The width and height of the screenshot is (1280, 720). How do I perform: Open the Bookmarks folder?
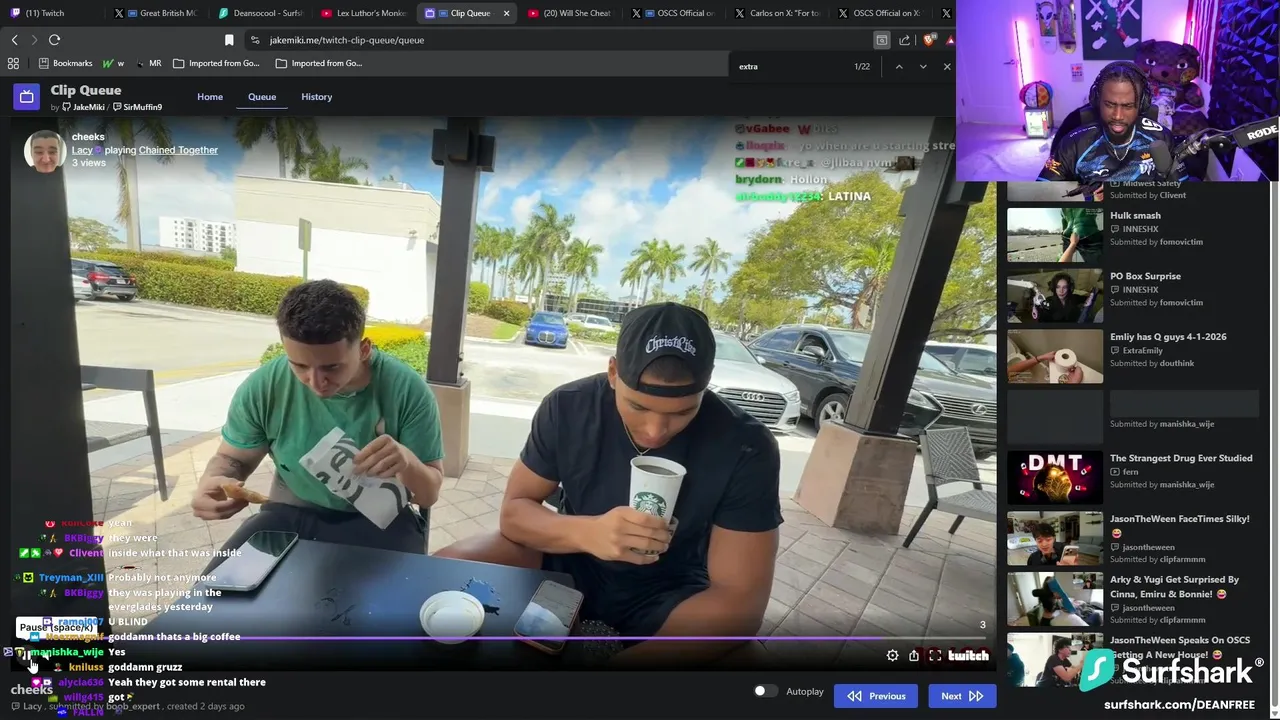click(x=65, y=63)
